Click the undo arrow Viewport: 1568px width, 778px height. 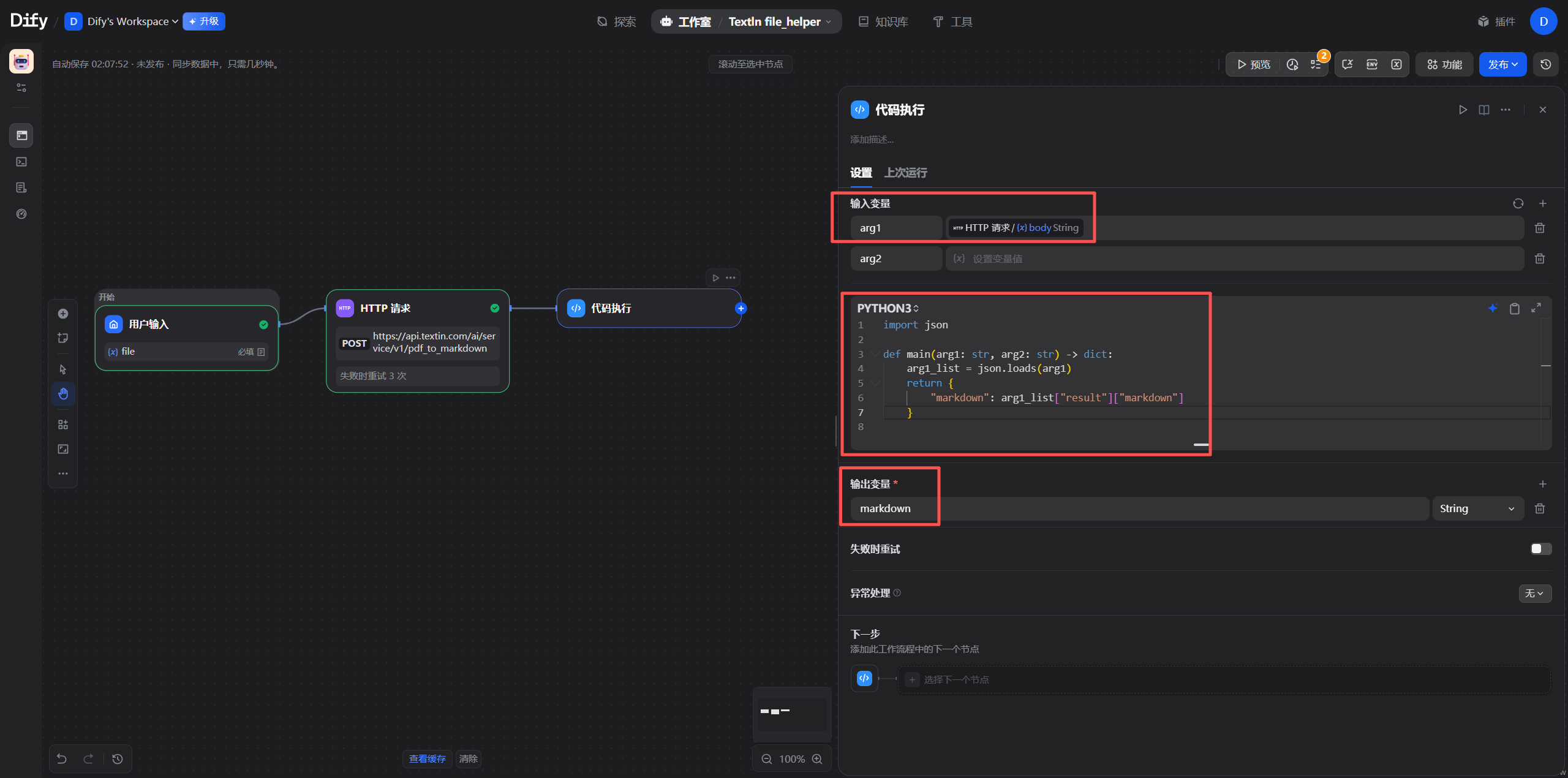coord(62,758)
